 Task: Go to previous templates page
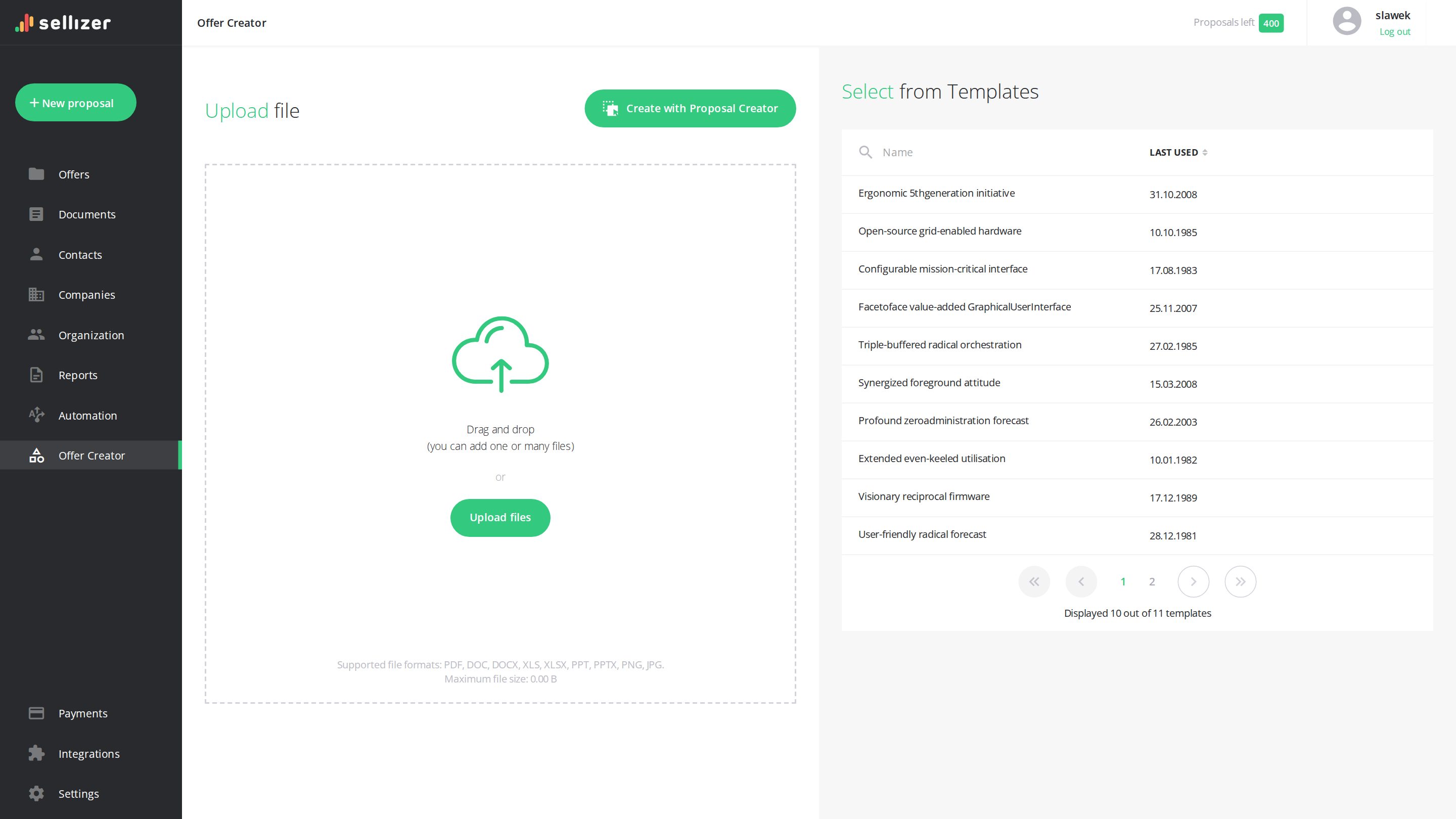click(1081, 581)
